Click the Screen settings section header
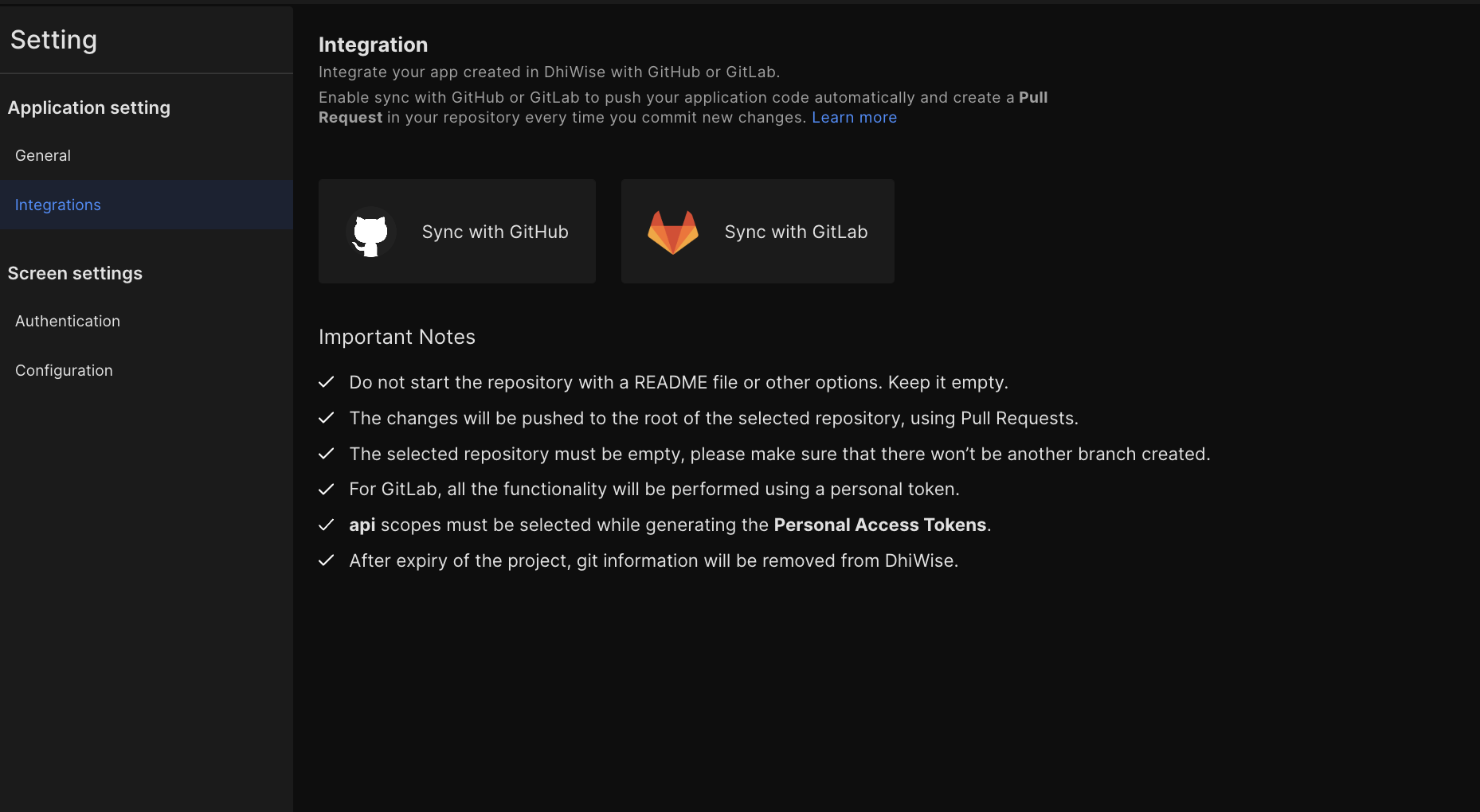Image resolution: width=1480 pixels, height=812 pixels. (75, 273)
